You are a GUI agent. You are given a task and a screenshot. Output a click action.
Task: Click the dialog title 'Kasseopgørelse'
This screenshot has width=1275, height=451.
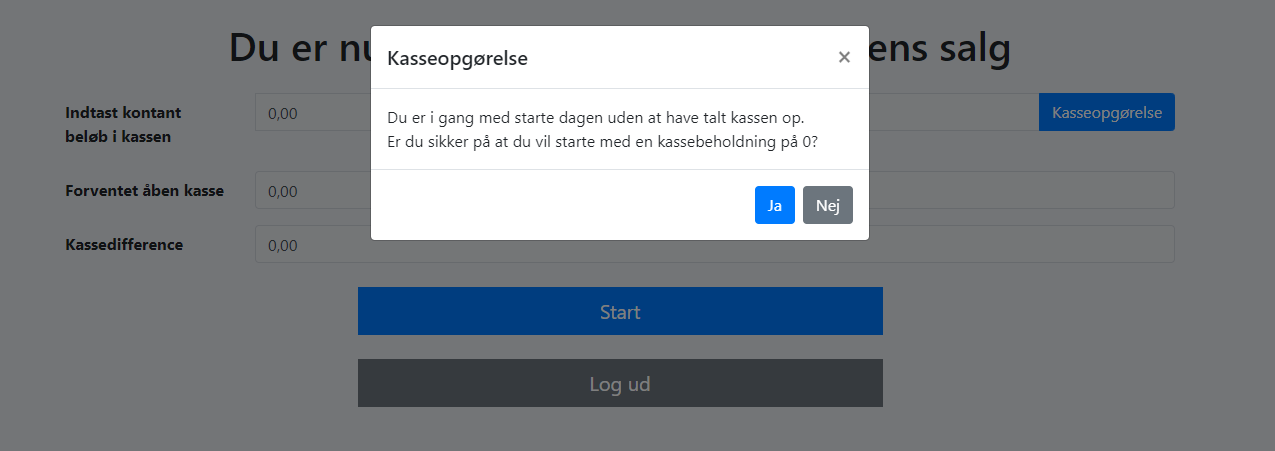(457, 59)
